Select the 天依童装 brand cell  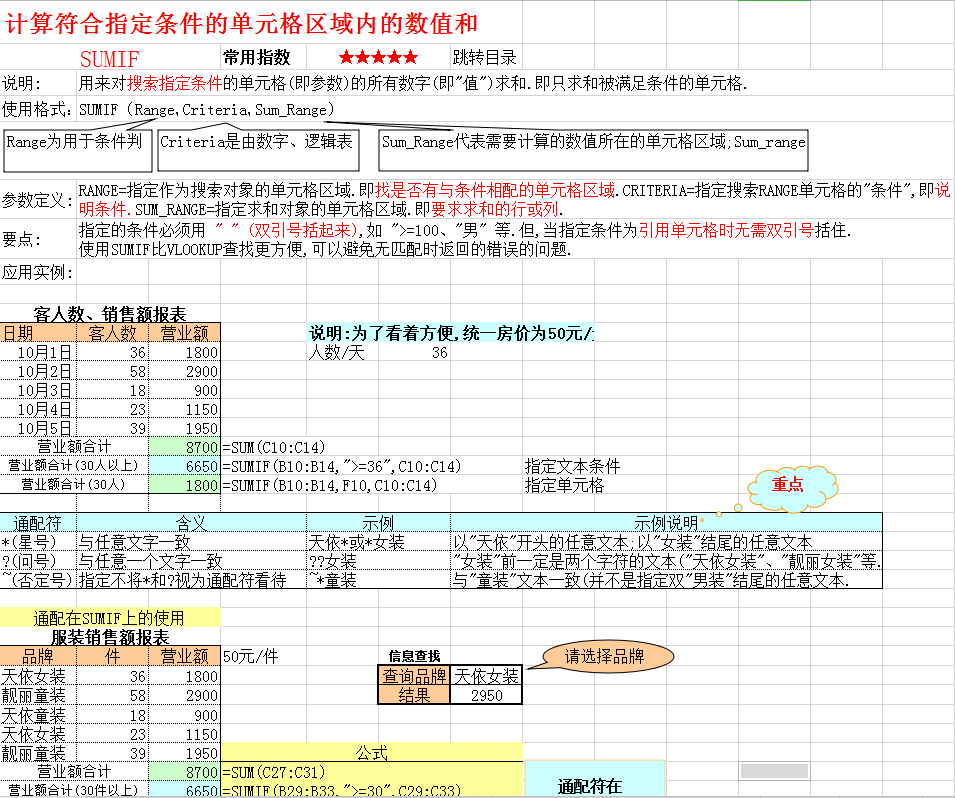[38, 715]
